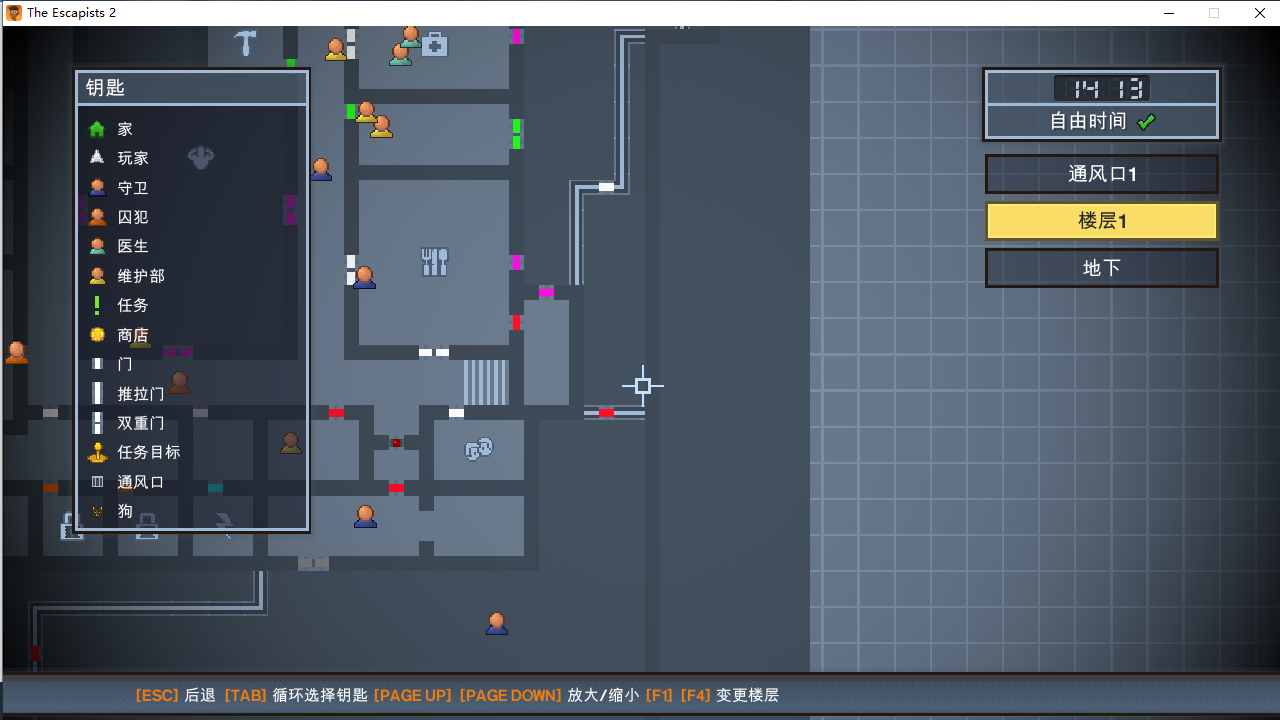
Task: Click the gold coin shop icon
Action: point(97,334)
